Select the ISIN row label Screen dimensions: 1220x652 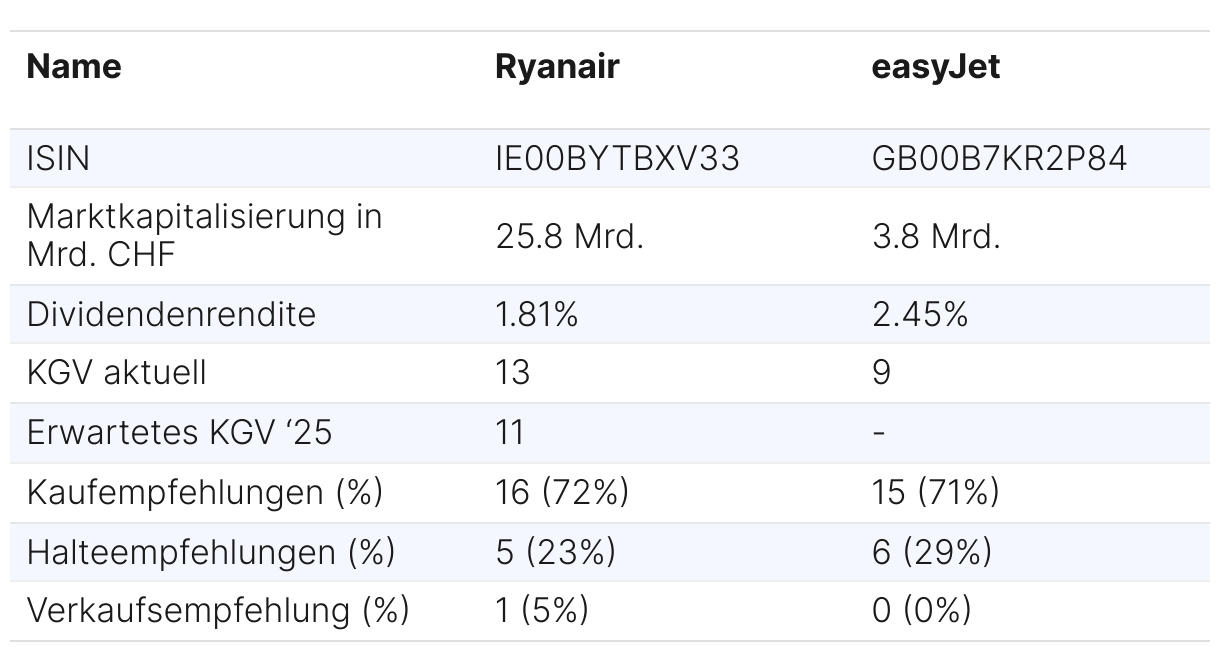[x=58, y=158]
